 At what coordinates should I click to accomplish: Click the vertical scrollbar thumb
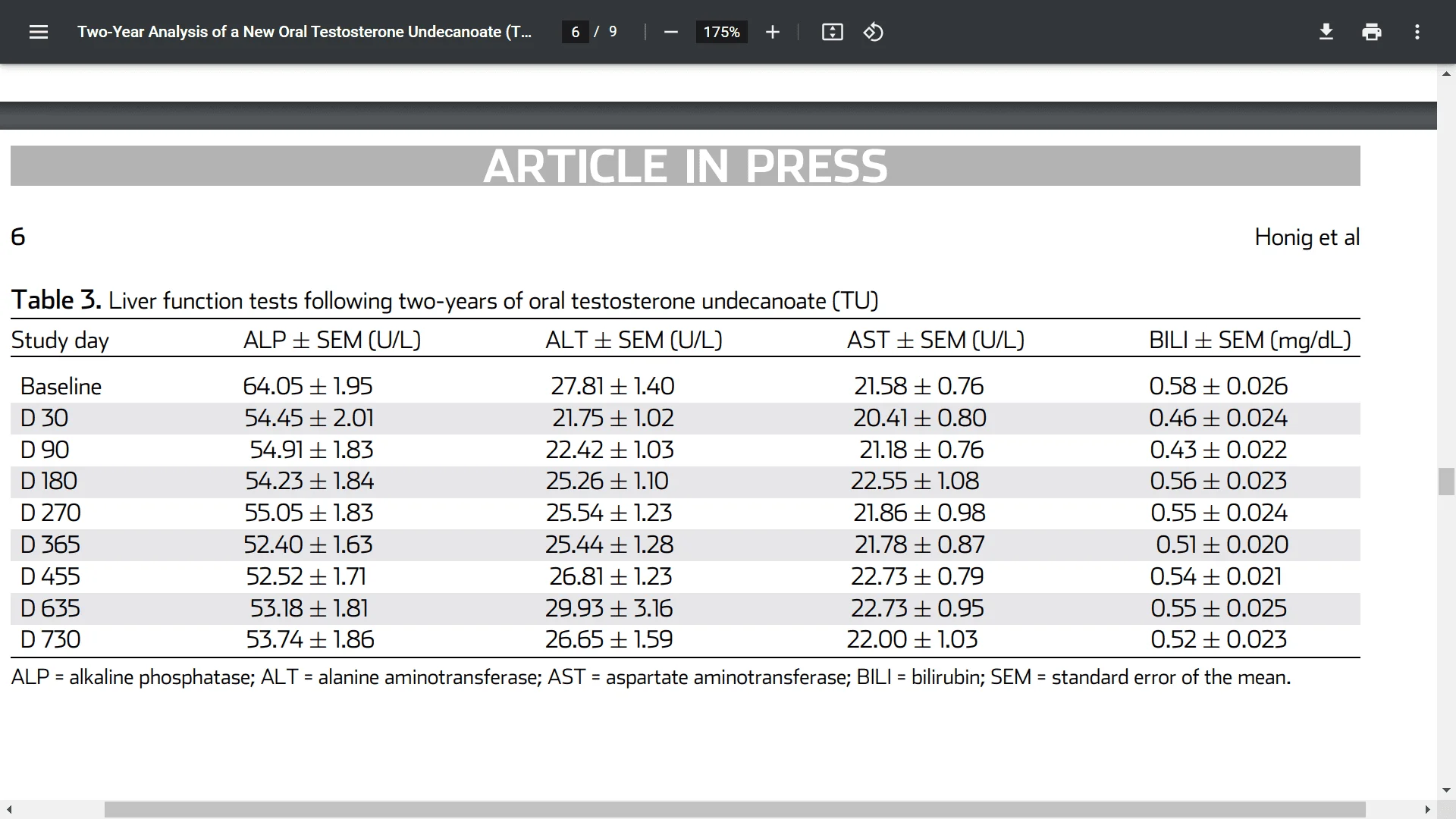(1446, 482)
